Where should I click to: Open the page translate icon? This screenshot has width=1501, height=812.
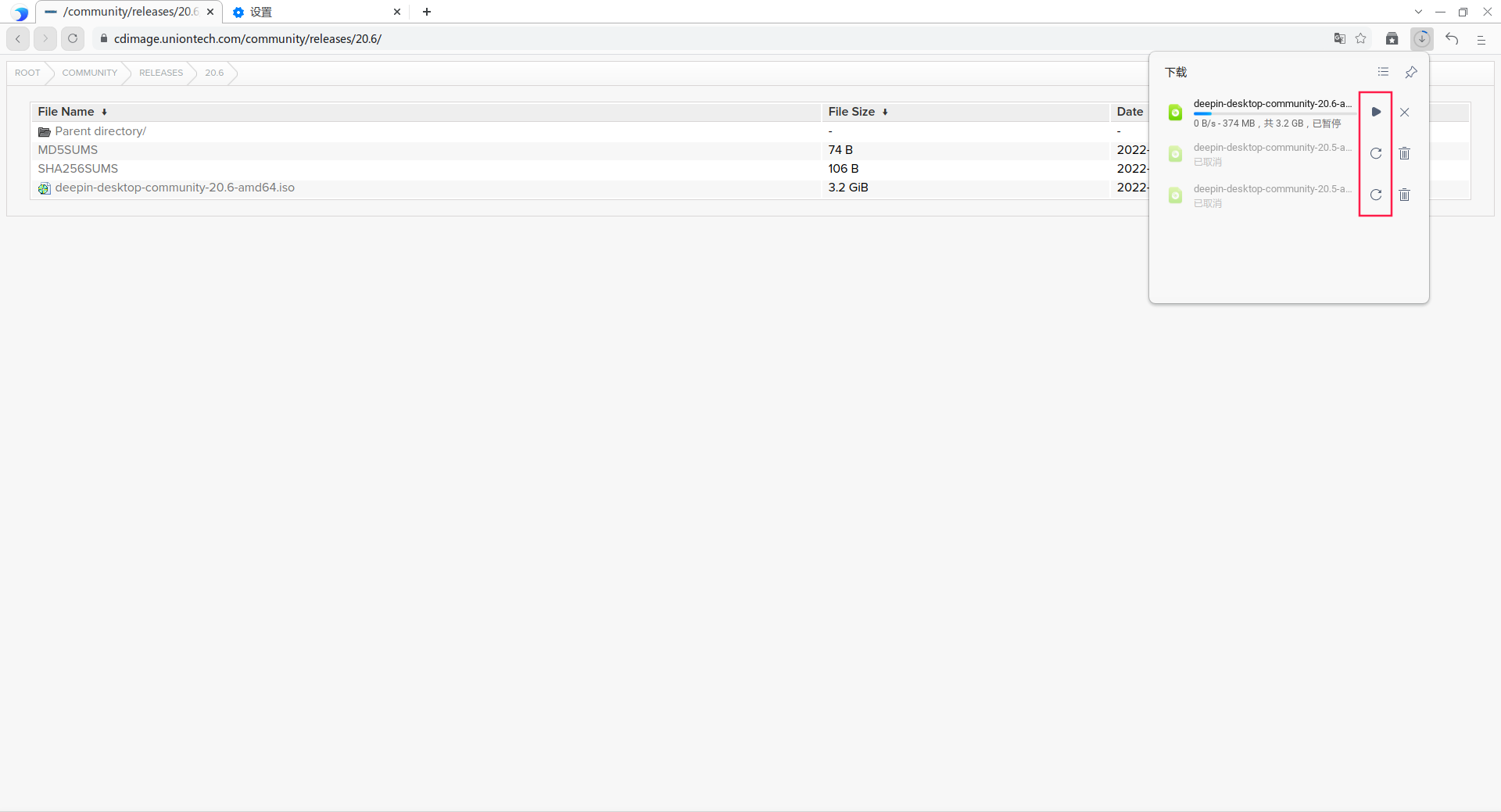[1339, 38]
